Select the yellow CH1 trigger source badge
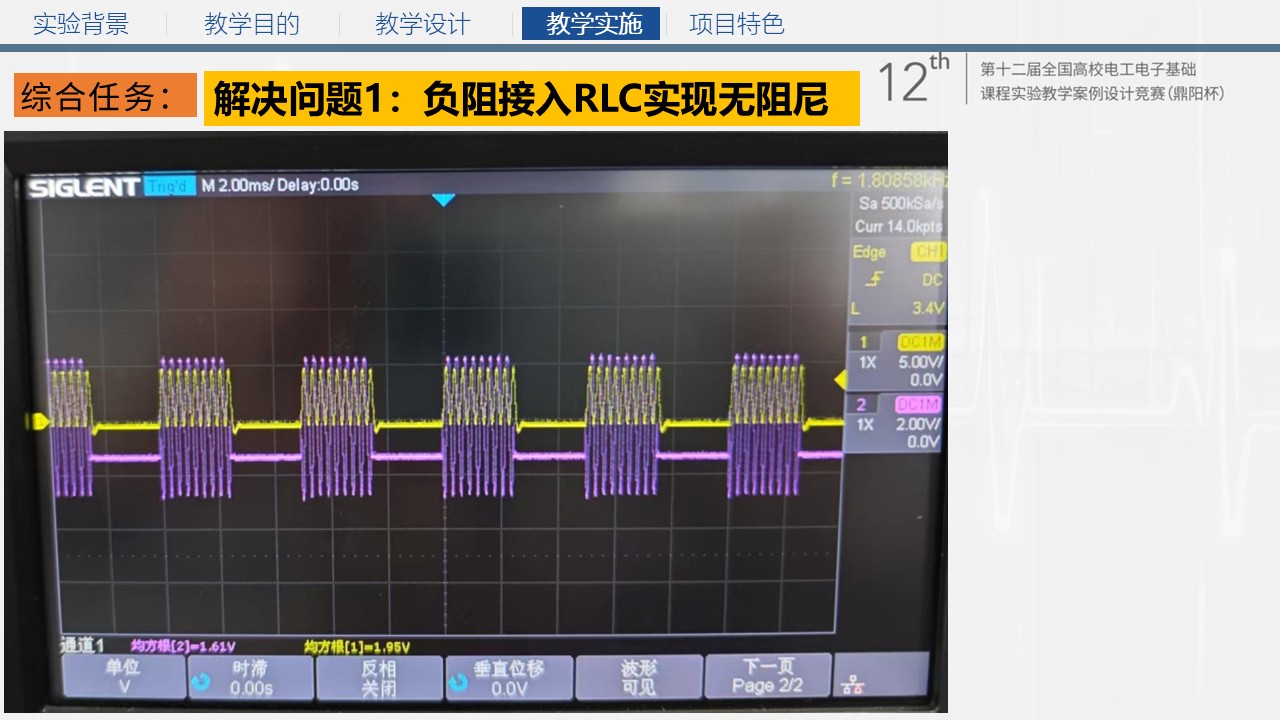 (927, 252)
